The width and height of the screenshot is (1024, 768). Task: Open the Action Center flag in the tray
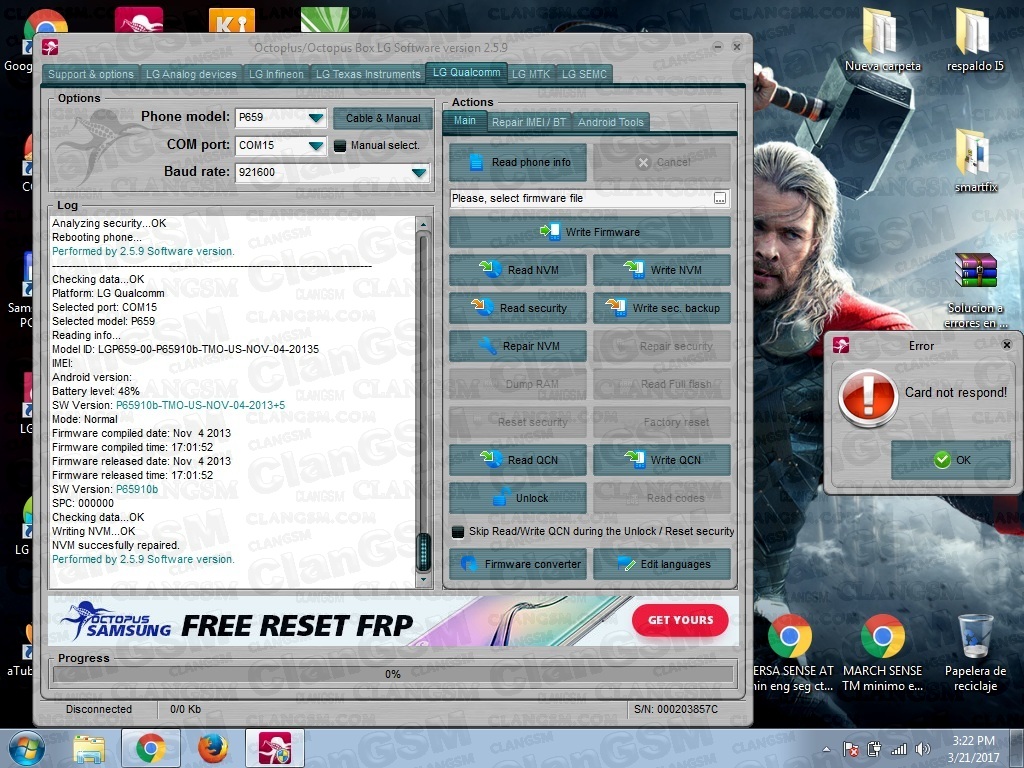coord(851,750)
